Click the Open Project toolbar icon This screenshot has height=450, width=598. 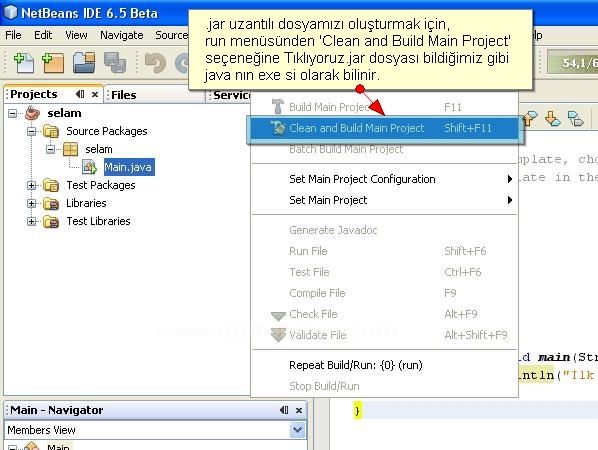pyautogui.click(x=84, y=63)
